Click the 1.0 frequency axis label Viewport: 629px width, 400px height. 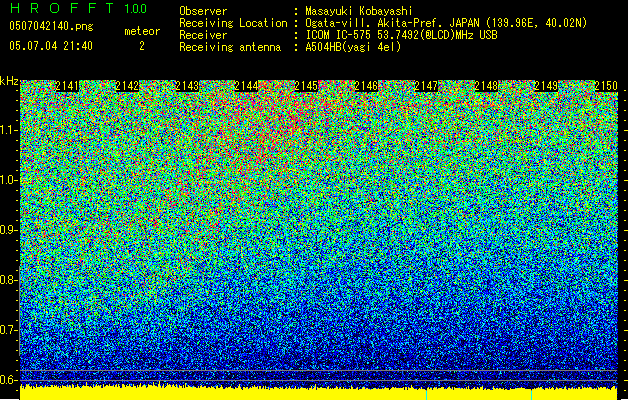coord(9,180)
